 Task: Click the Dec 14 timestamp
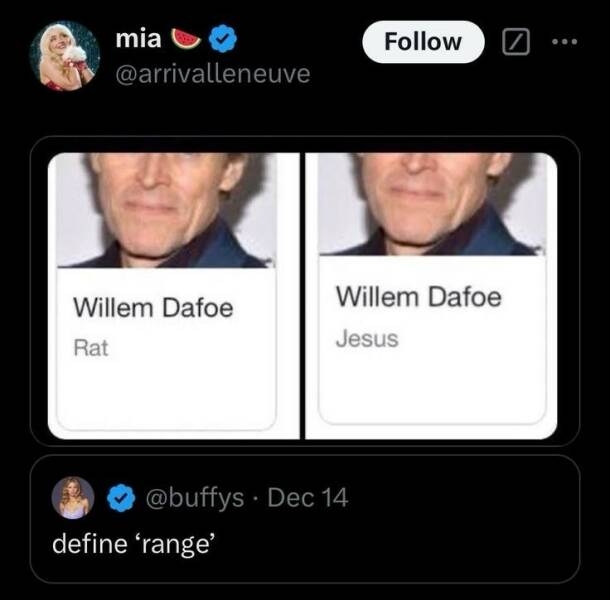(308, 497)
